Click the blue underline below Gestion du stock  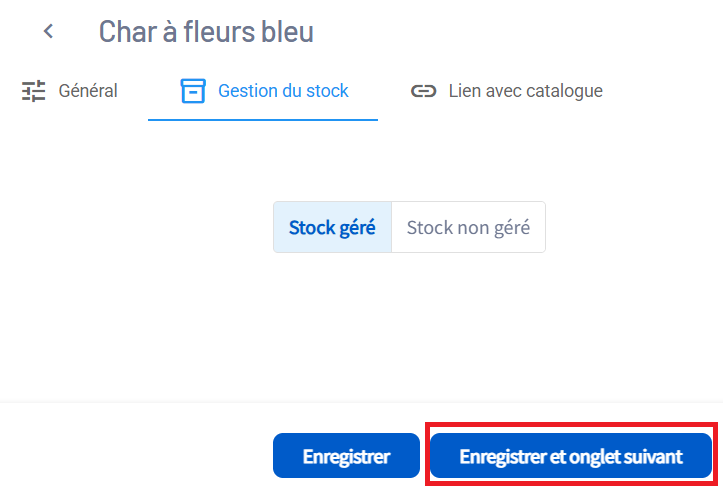point(263,120)
